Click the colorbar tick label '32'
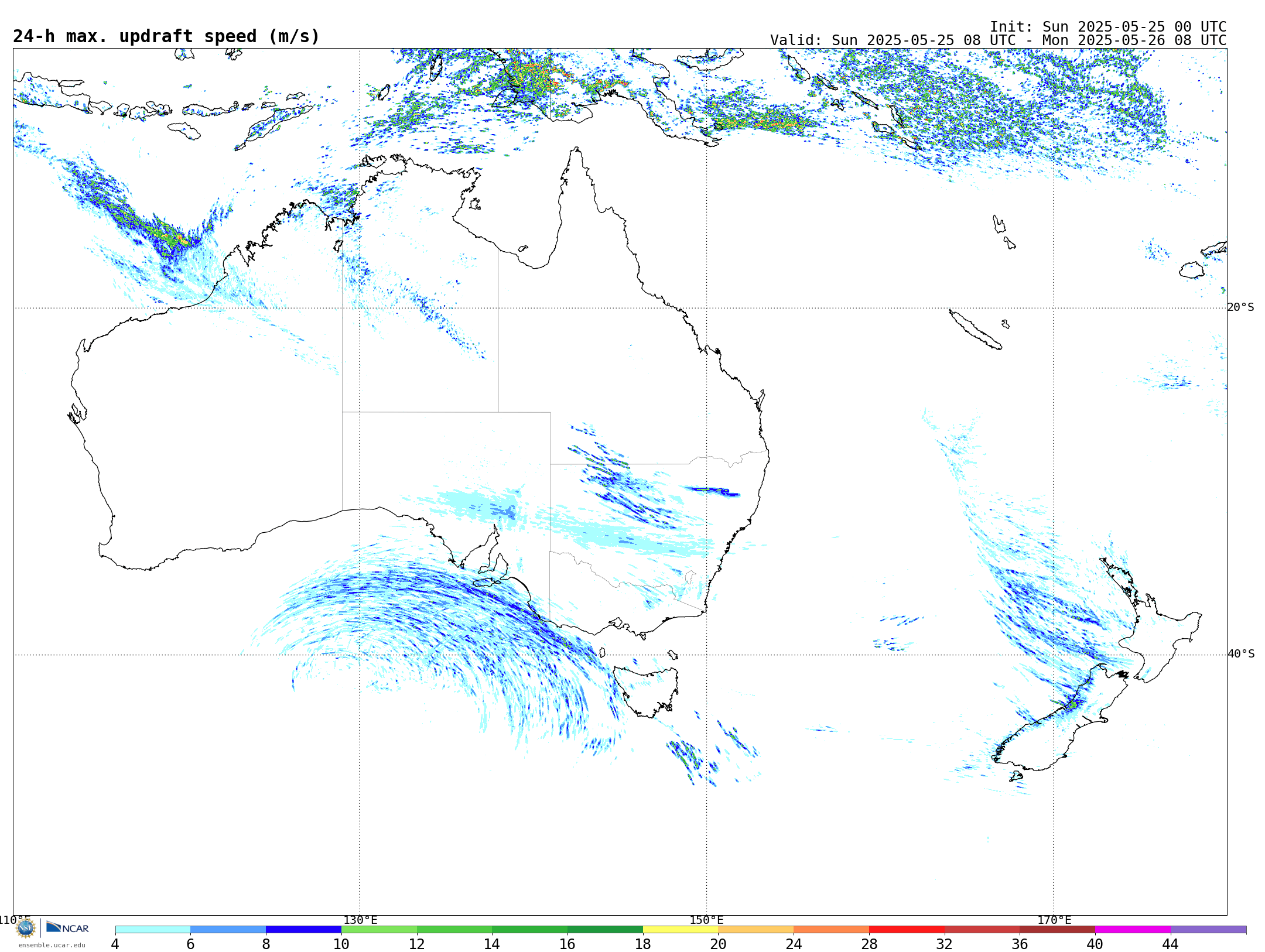The image size is (1265, 952). 945,944
